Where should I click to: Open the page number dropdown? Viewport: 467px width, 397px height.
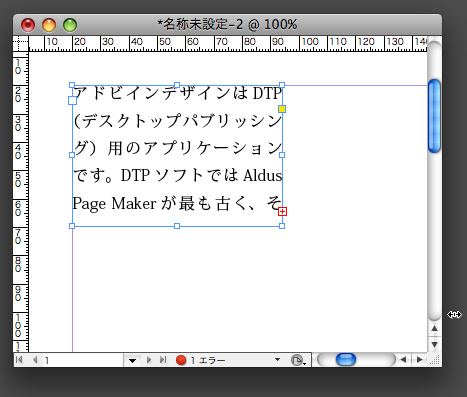pyautogui.click(x=132, y=360)
